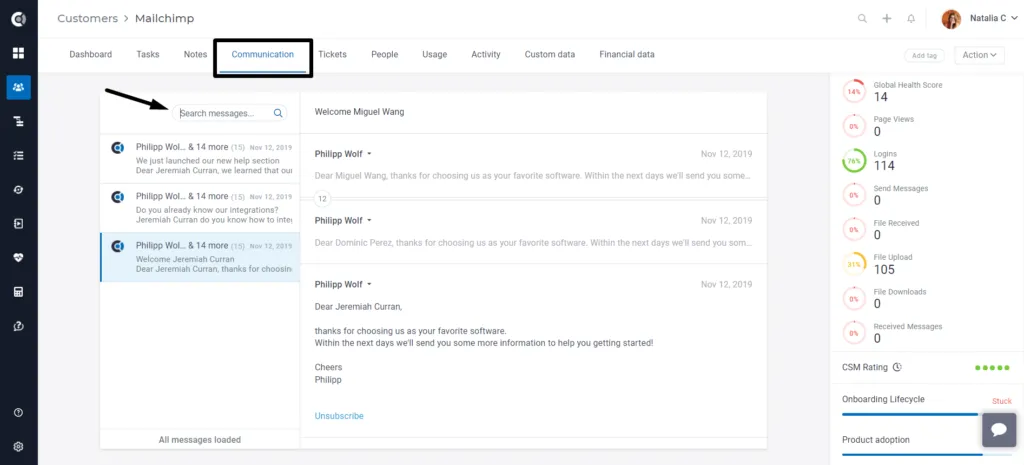Screen dimensions: 1024x465
Task: Open the calculator icon in sidebar
Action: 18,291
